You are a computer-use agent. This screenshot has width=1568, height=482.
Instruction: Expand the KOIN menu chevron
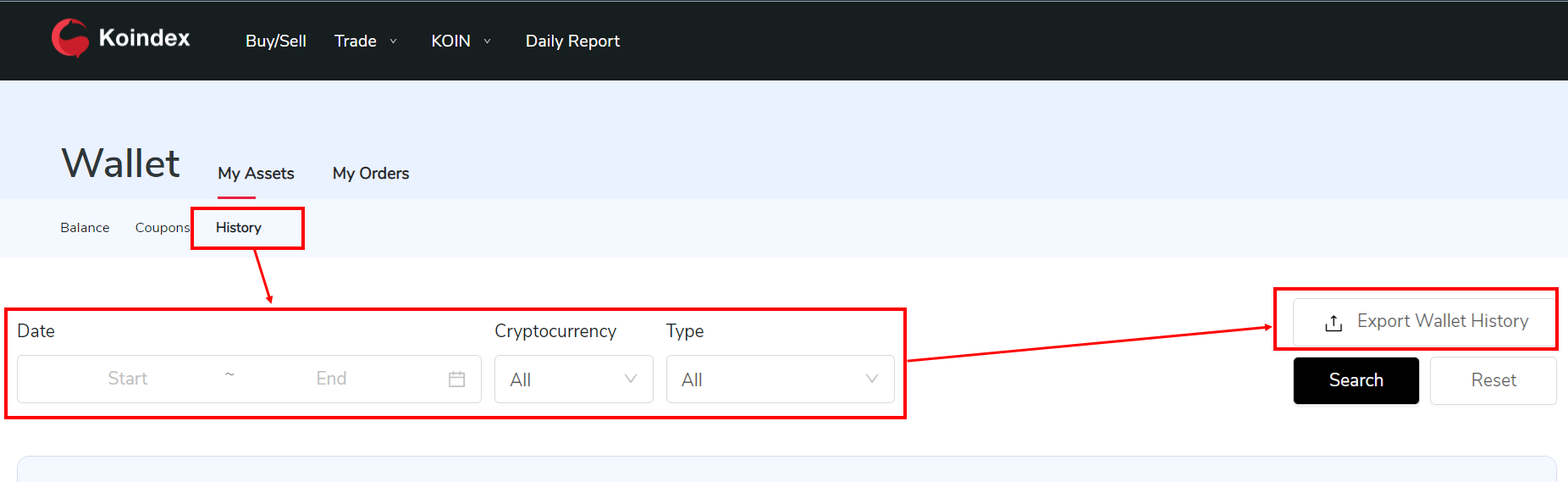[x=487, y=41]
